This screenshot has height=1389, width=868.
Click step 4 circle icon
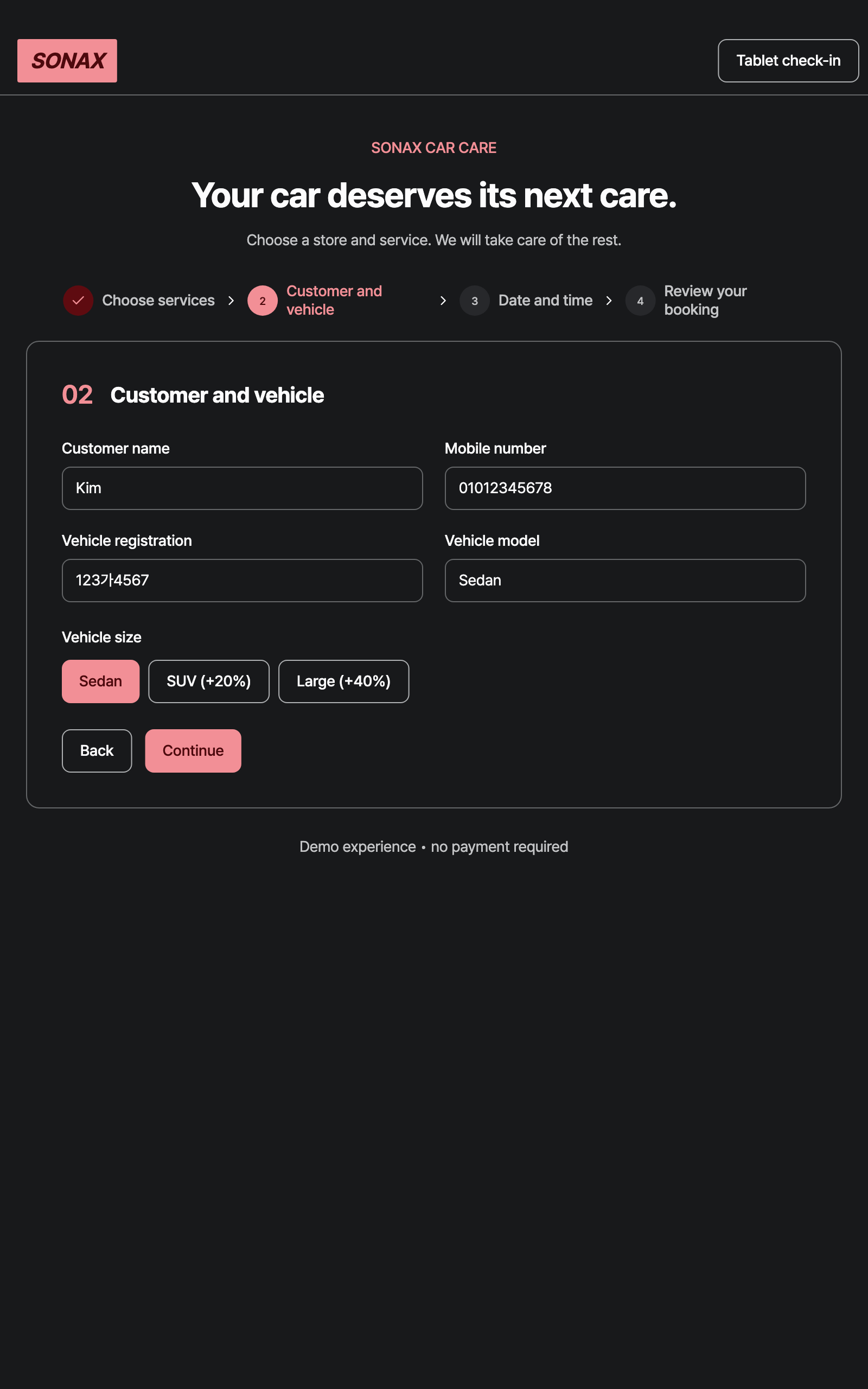[640, 301]
